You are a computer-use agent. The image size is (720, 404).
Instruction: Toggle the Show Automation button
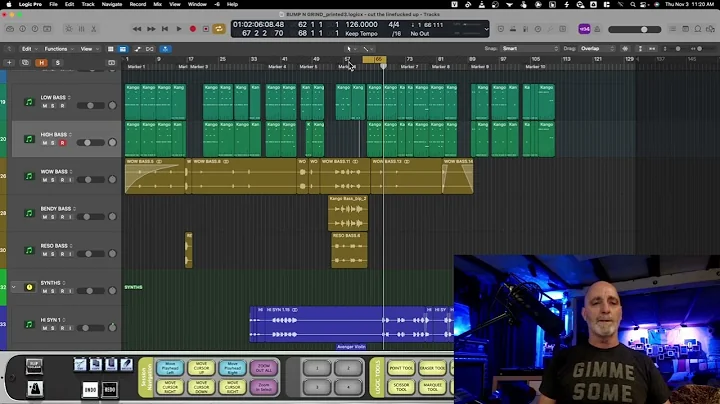pyautogui.click(x=137, y=49)
